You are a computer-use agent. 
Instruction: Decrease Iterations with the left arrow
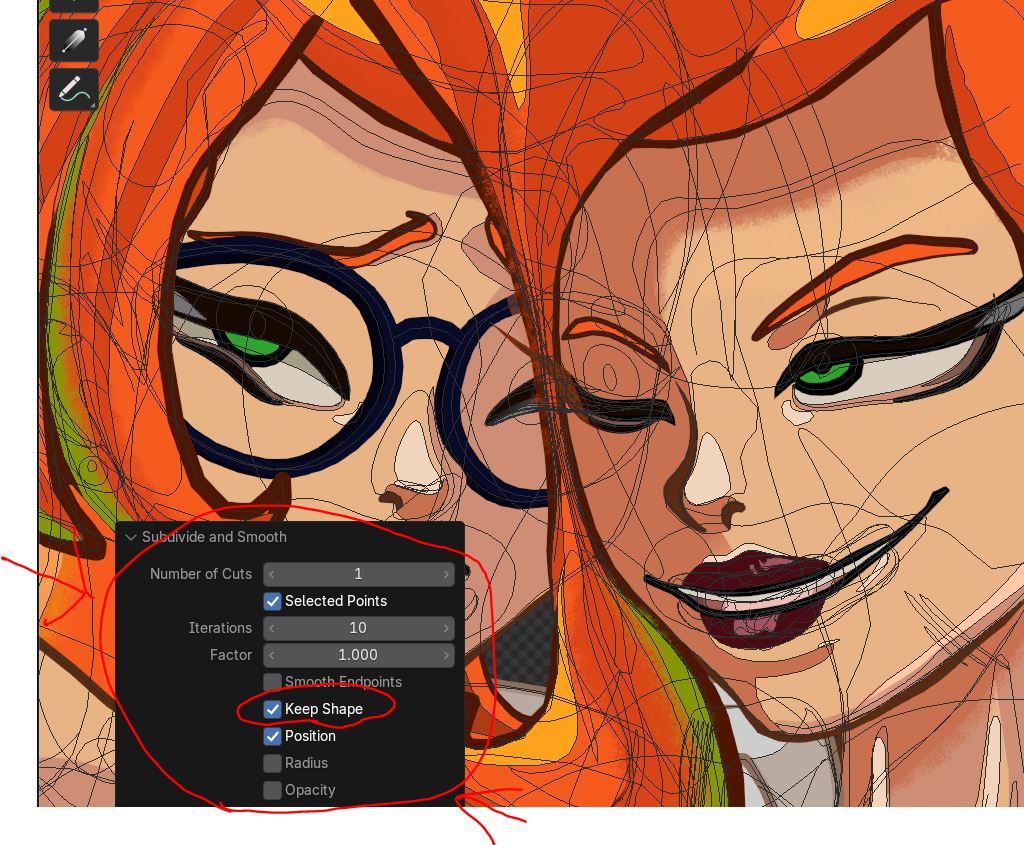272,628
